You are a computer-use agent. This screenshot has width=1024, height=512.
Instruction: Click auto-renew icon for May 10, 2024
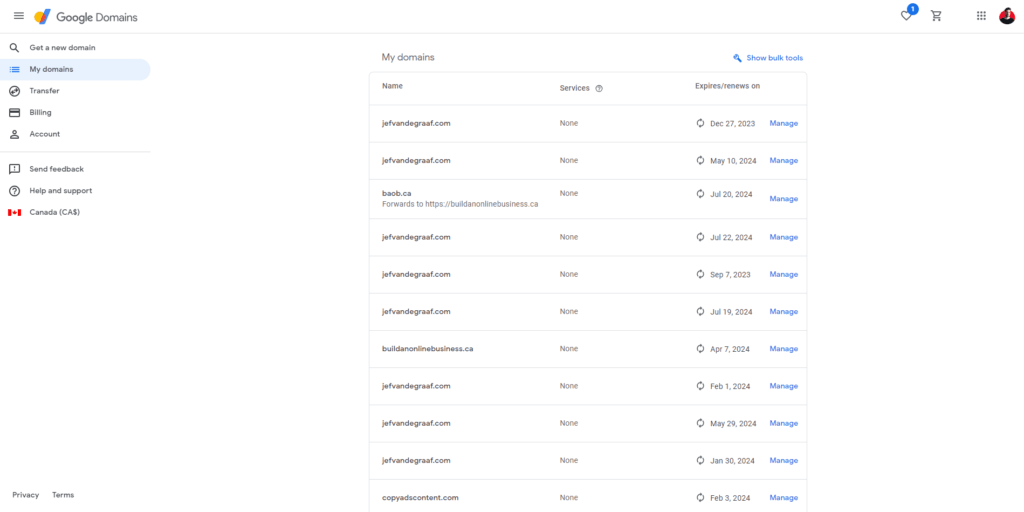click(701, 160)
